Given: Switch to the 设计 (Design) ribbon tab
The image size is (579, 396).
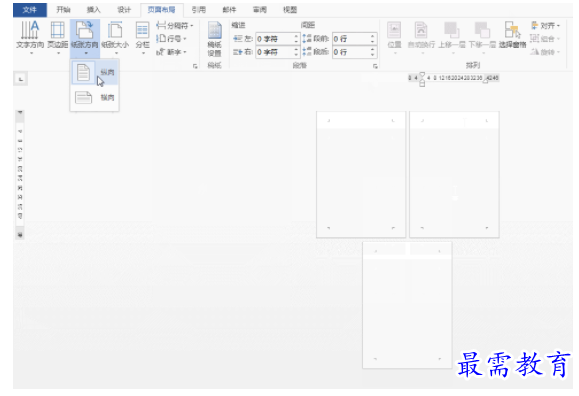Looking at the screenshot, I should pyautogui.click(x=124, y=10).
